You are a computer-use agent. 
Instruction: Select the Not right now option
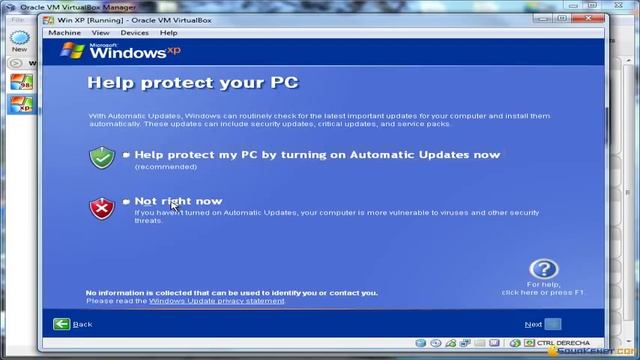(x=173, y=201)
